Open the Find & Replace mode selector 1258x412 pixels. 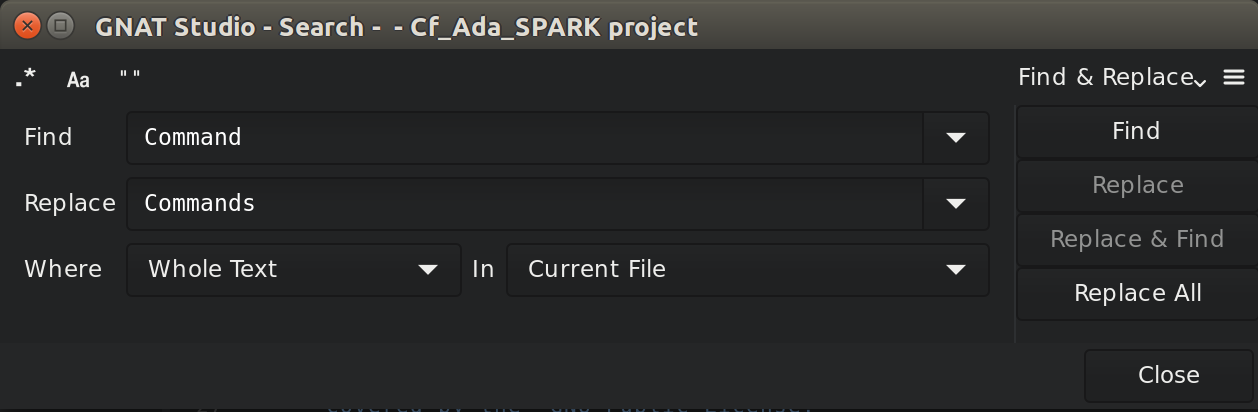coord(1112,77)
